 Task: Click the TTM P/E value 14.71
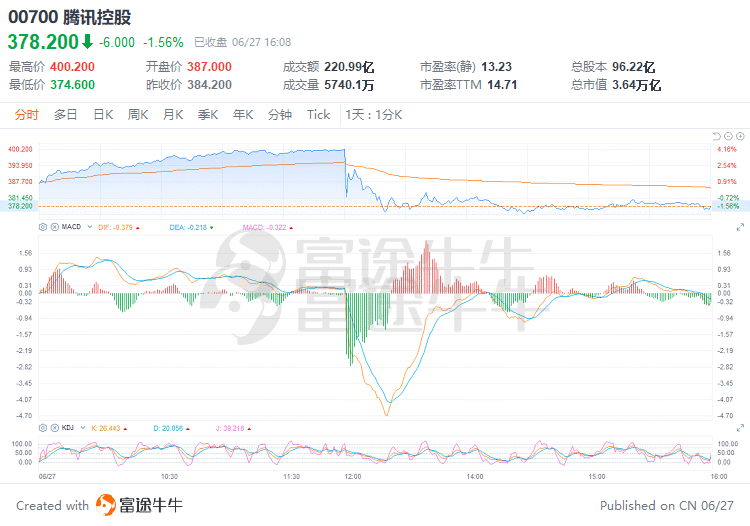point(502,85)
